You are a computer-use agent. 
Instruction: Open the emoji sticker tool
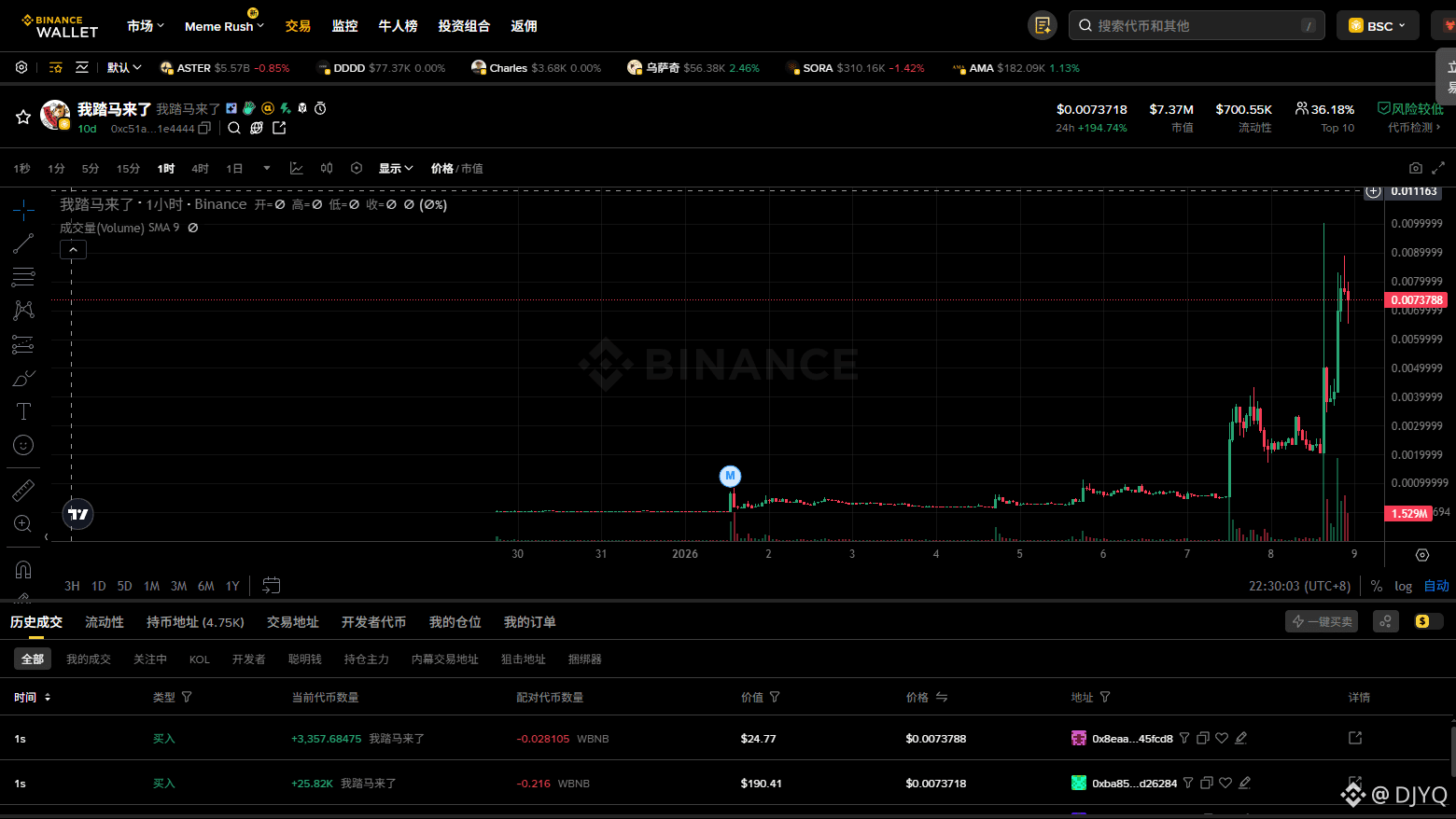(22, 445)
